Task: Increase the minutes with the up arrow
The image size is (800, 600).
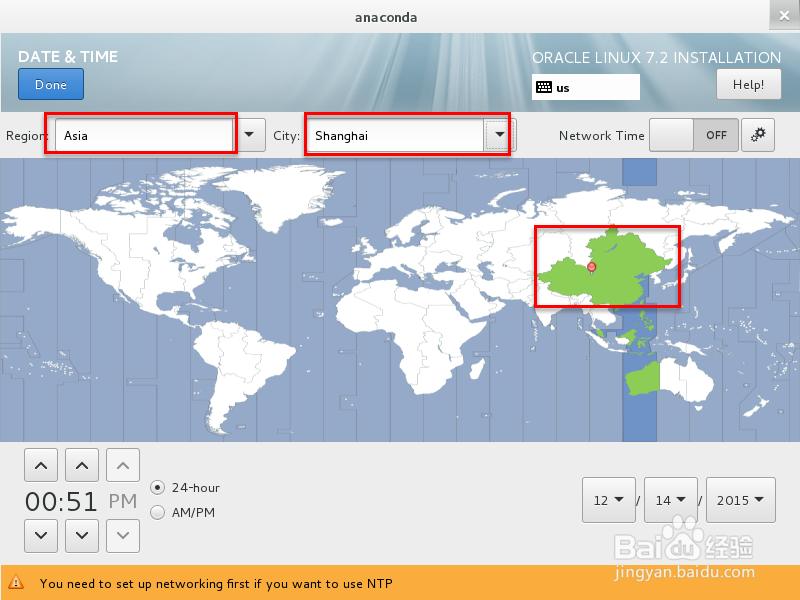Action: tap(82, 465)
